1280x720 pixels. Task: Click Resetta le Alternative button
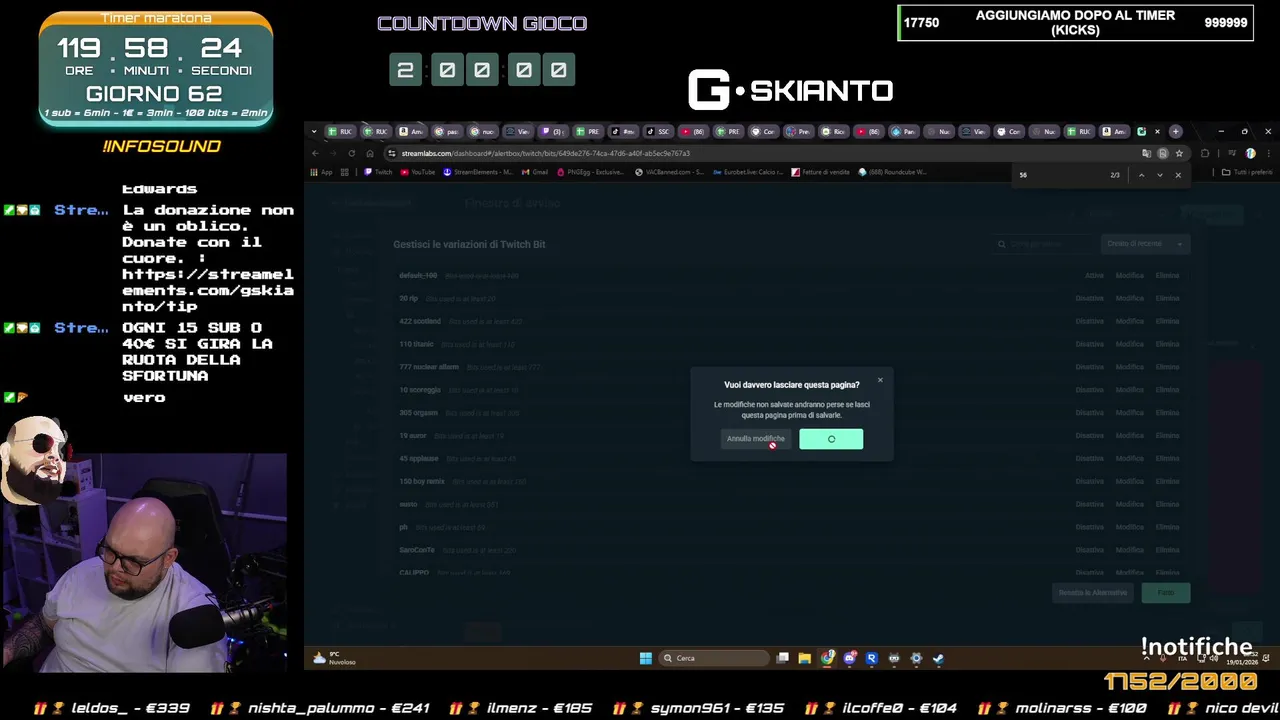coord(1093,593)
